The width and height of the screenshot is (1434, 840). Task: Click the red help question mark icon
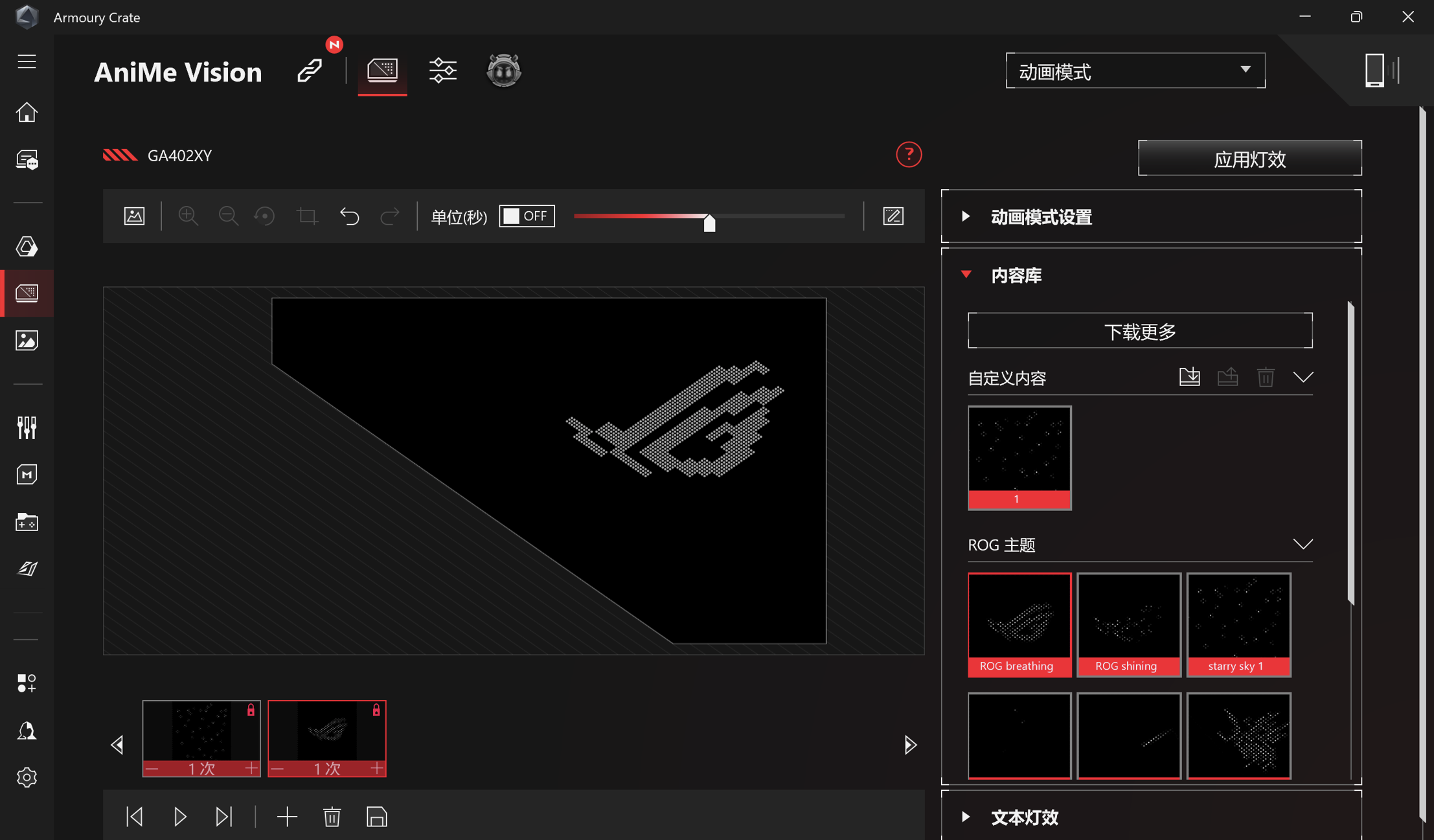[909, 155]
